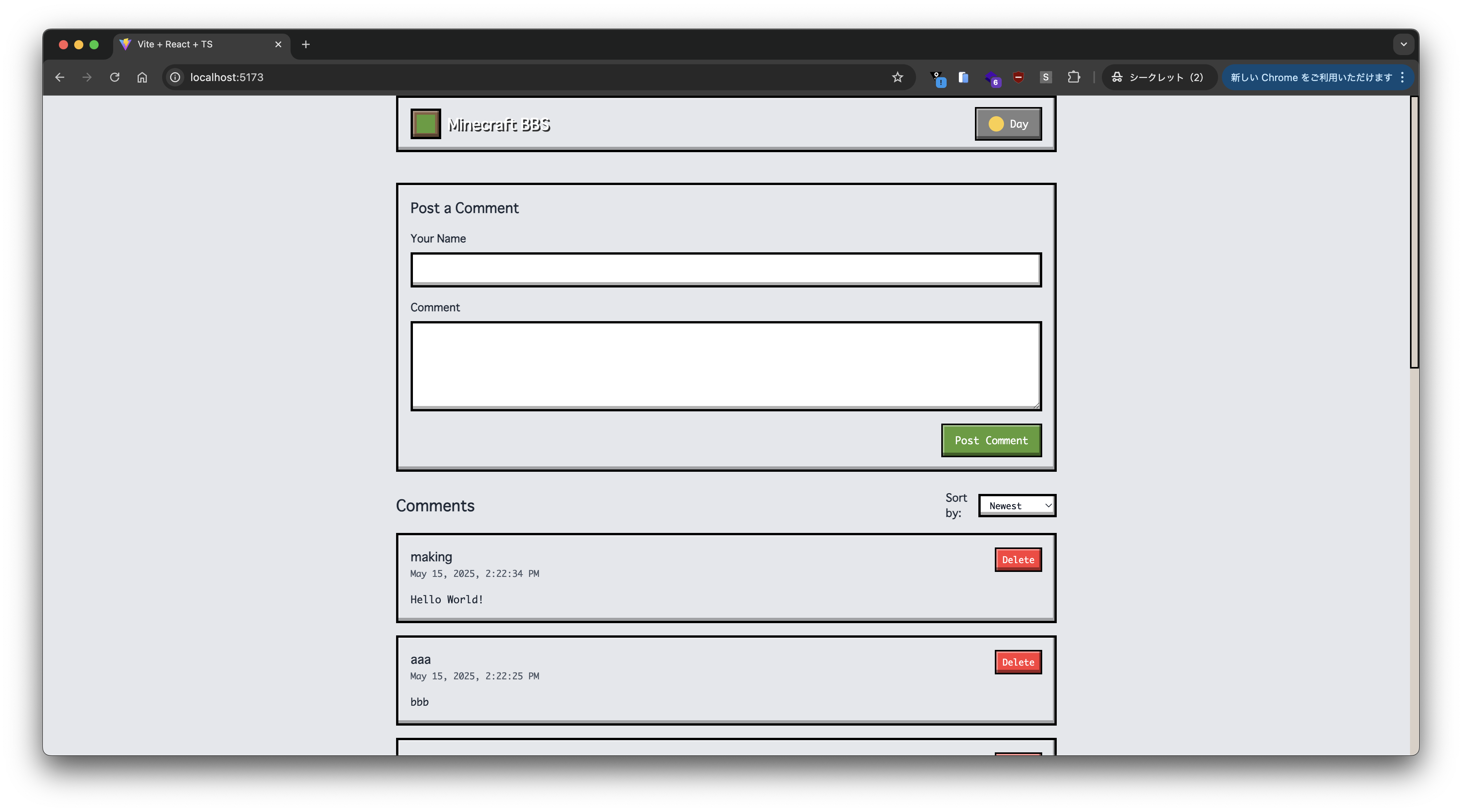Delete the comment by aaa
Viewport: 1462px width, 812px height.
coord(1018,662)
